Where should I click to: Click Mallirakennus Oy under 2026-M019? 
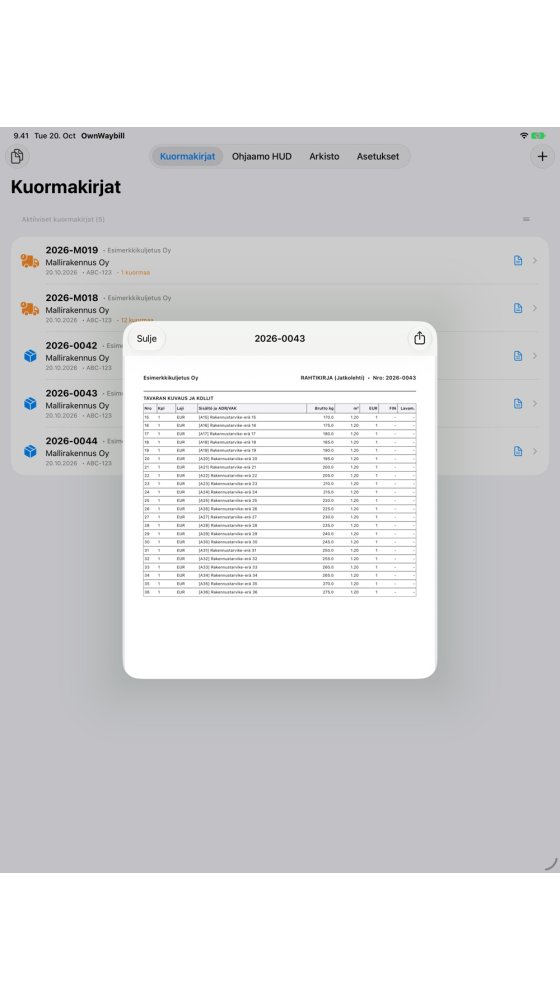pos(77,262)
